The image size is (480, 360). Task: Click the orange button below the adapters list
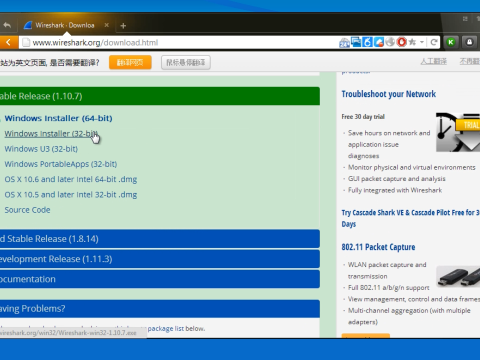point(366,335)
